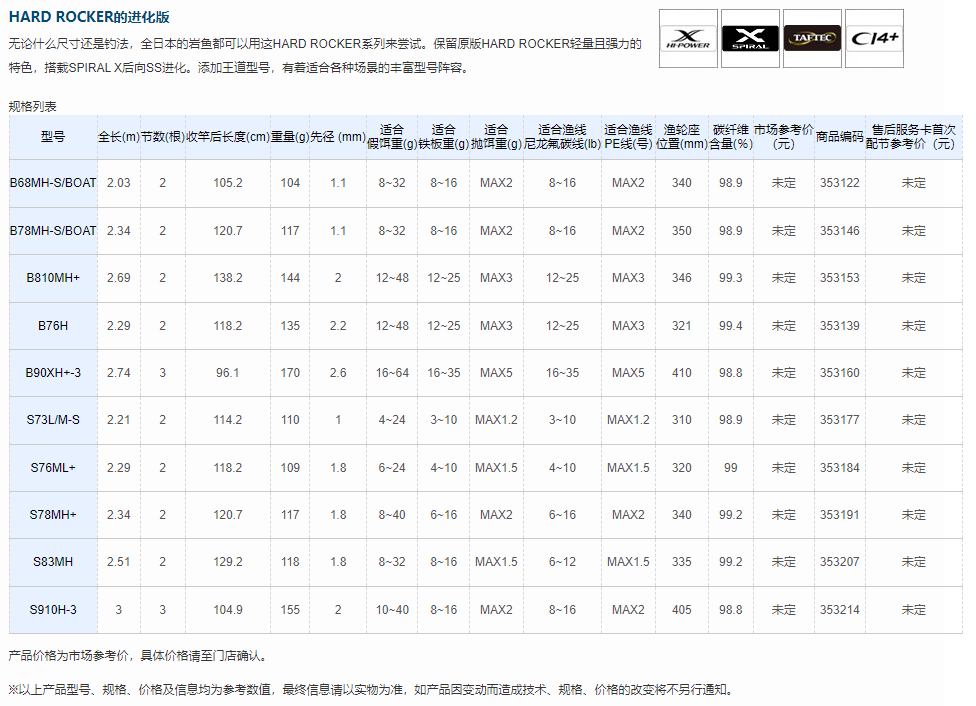Click product code 353153

(x=840, y=278)
